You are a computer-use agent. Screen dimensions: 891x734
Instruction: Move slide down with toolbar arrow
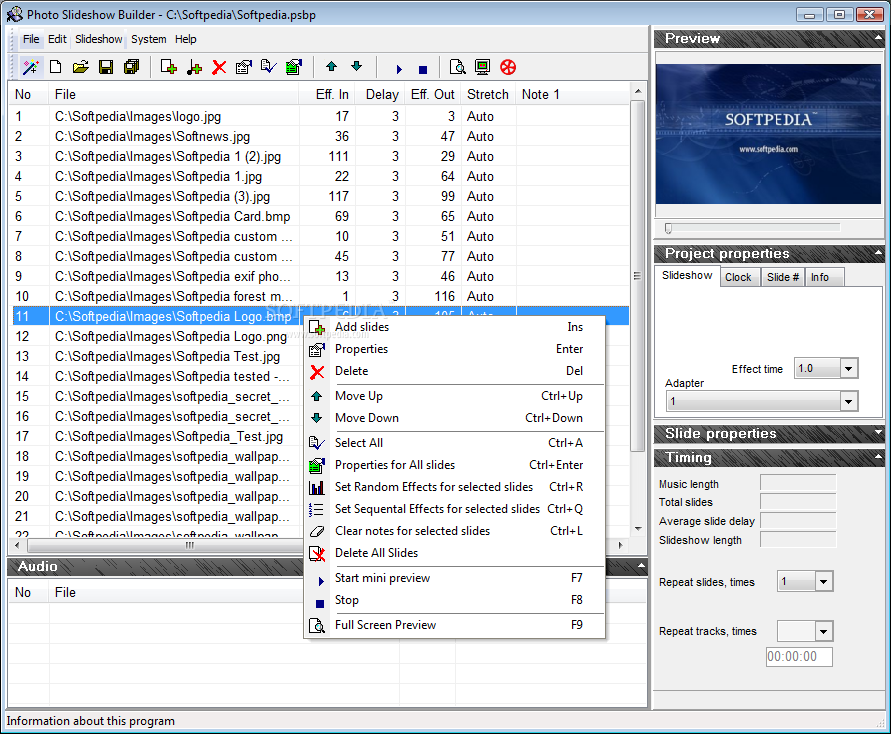356,66
